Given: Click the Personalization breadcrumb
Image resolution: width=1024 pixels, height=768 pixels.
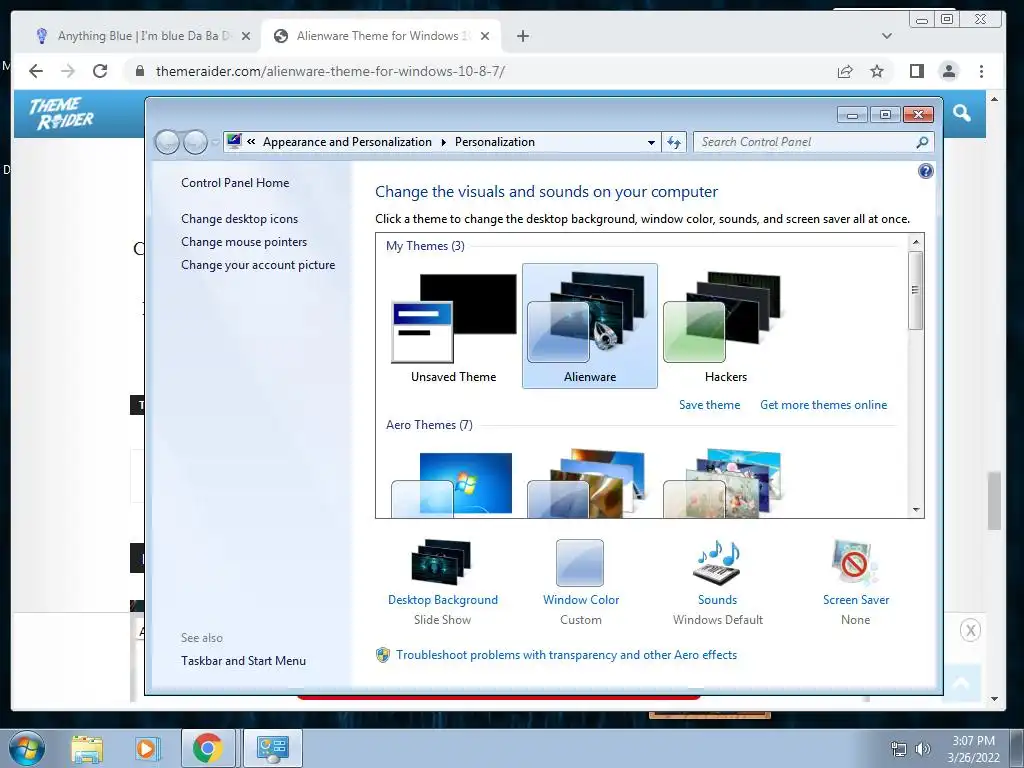Looking at the screenshot, I should tap(495, 142).
